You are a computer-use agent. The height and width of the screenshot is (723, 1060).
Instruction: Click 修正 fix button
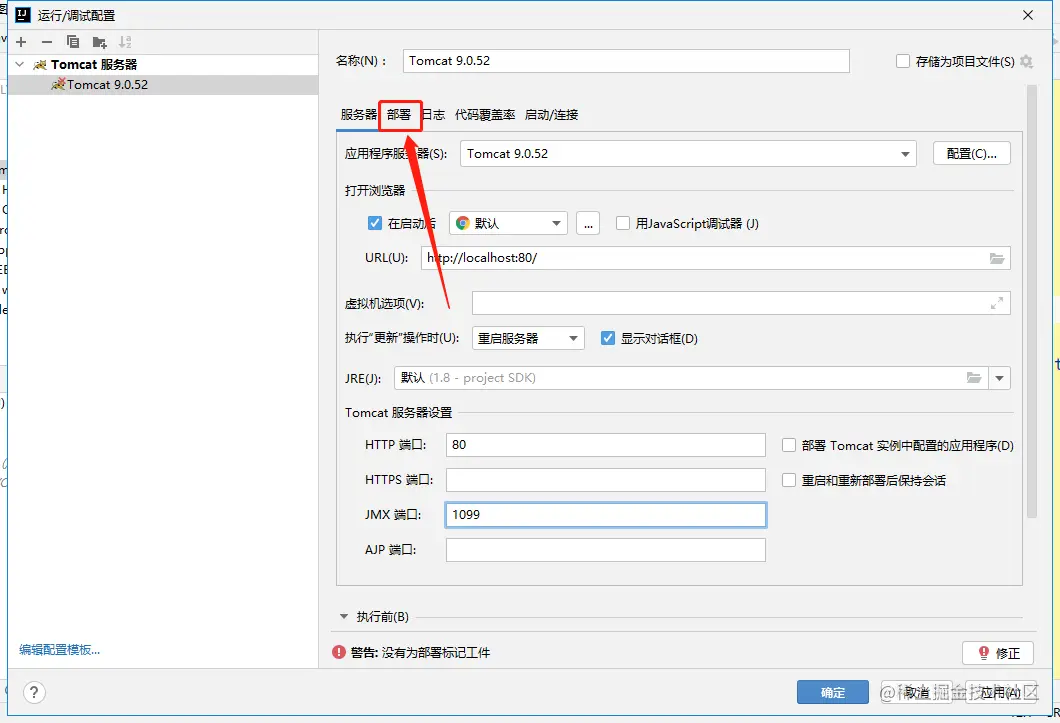click(x=998, y=653)
